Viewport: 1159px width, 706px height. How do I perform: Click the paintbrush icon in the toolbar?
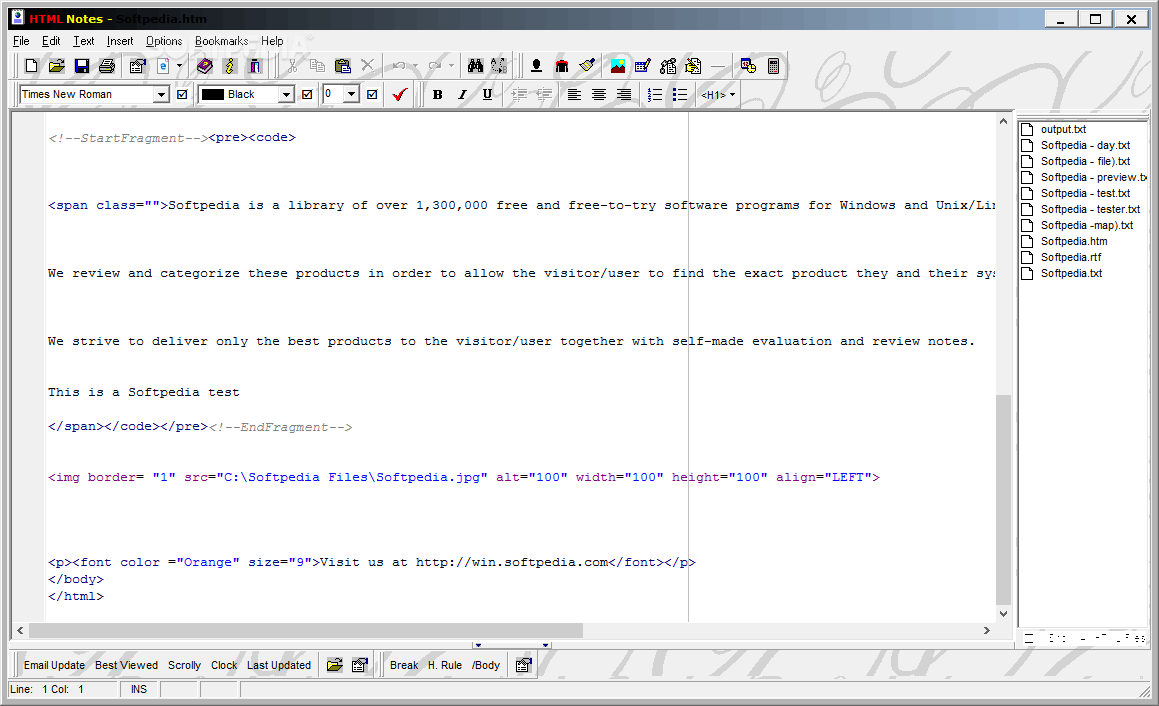pyautogui.click(x=587, y=67)
